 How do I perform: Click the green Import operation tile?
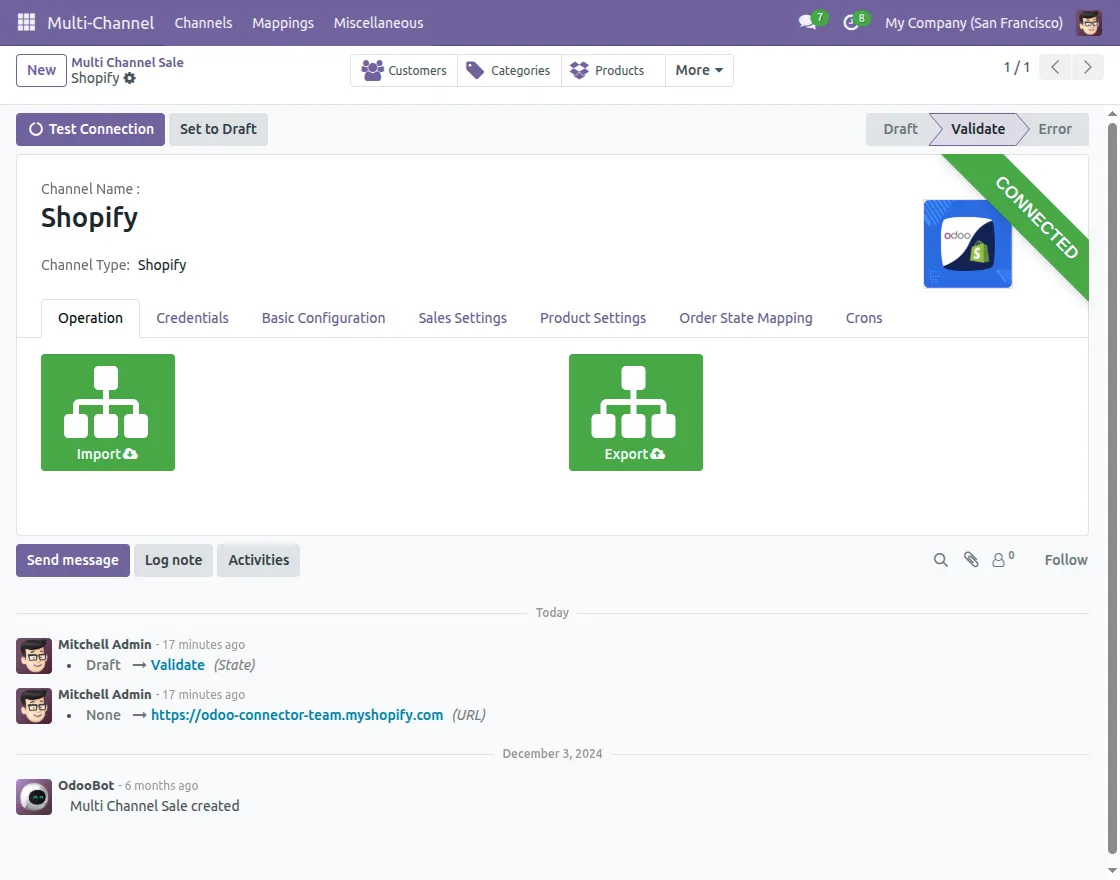click(108, 412)
